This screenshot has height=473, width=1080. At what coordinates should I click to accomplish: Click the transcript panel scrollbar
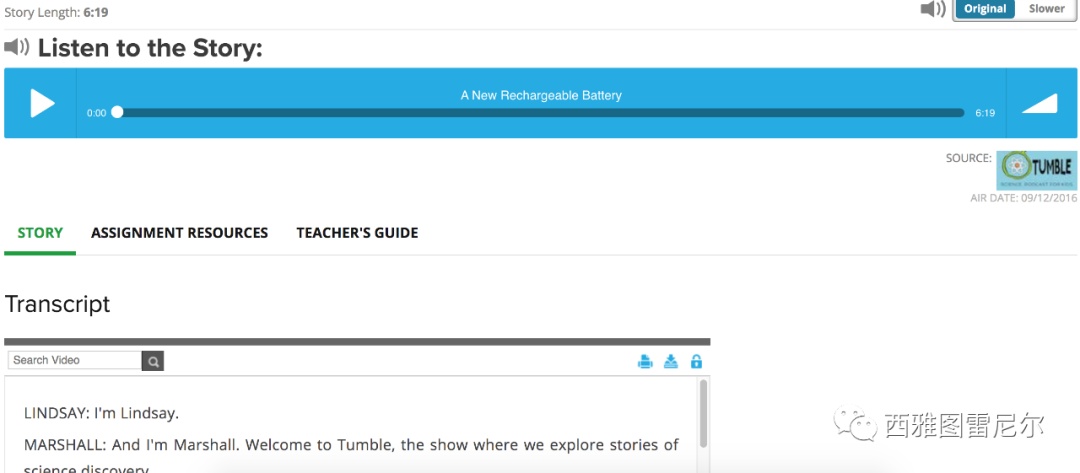click(x=703, y=412)
